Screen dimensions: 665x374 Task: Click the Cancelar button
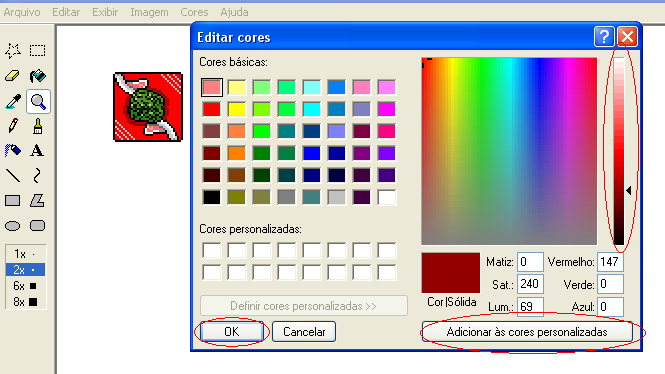(x=304, y=332)
